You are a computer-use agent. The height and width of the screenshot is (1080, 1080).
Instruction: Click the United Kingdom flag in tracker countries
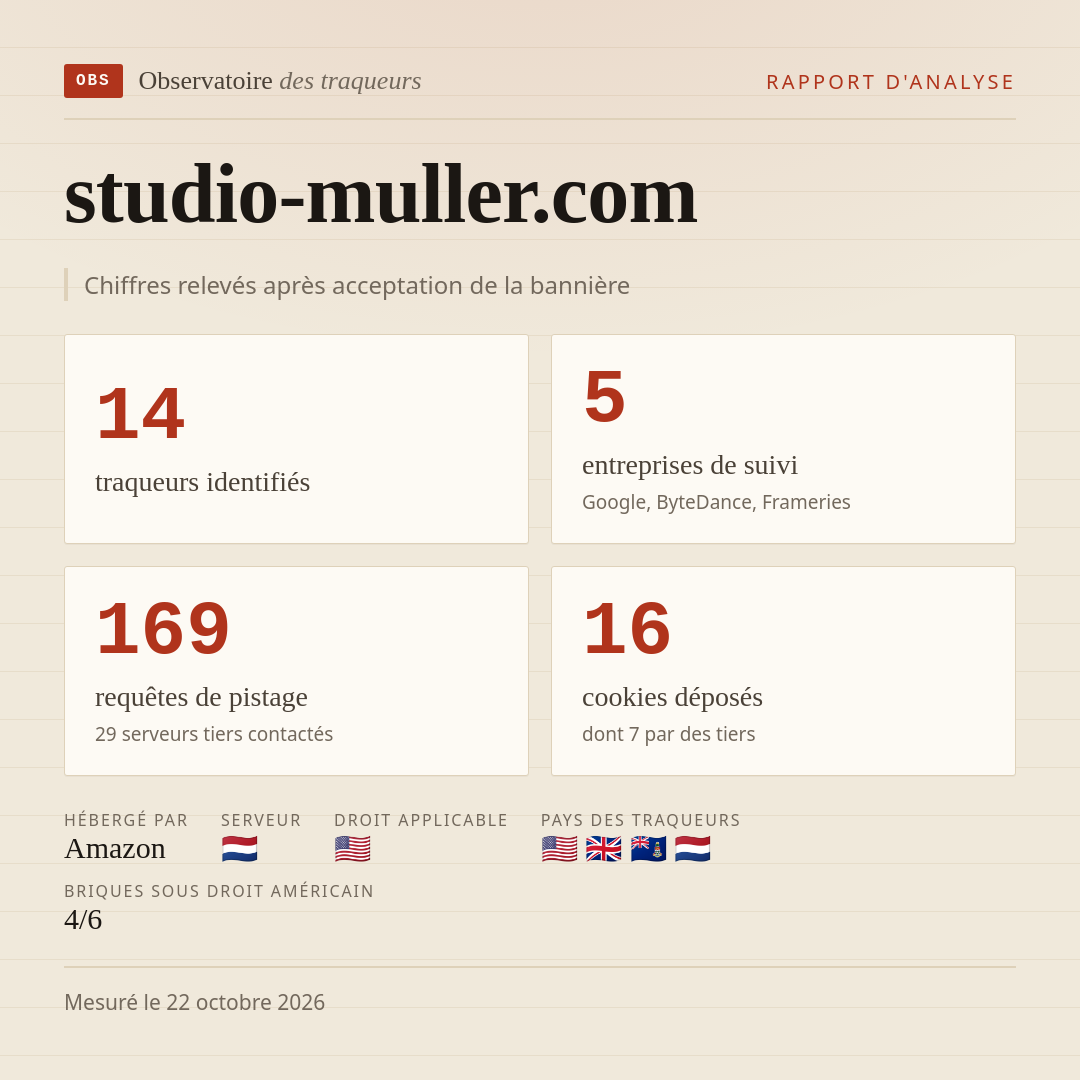pos(603,849)
